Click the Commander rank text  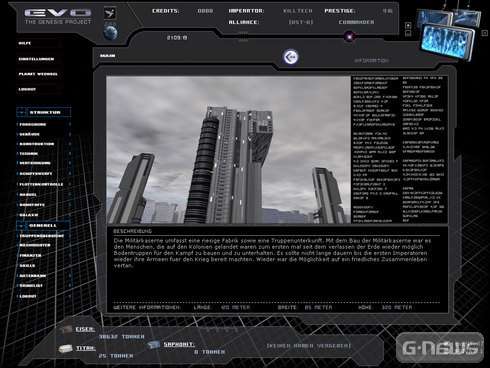coord(356,22)
